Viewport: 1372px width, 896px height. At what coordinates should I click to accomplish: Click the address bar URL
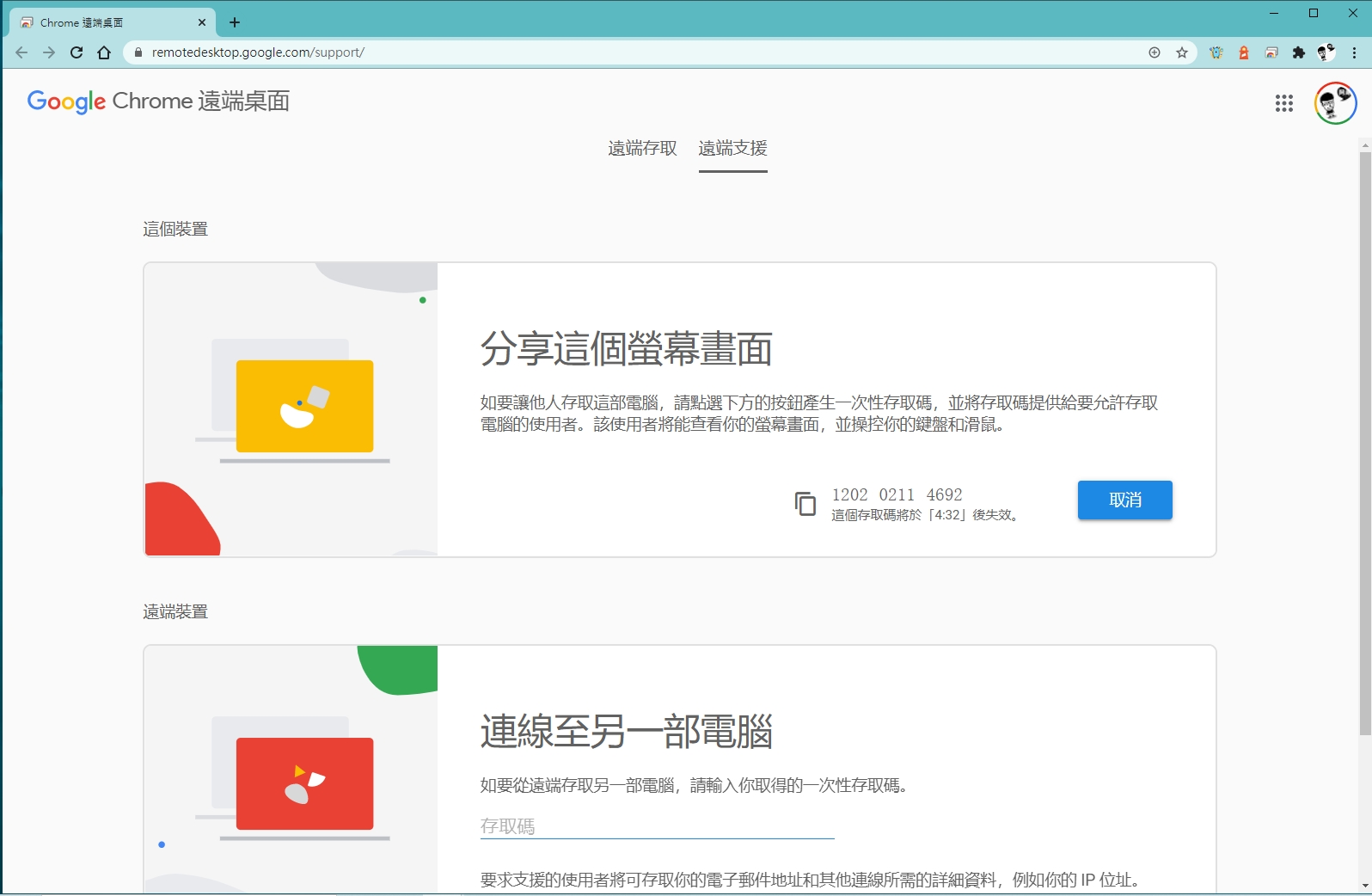tap(258, 52)
